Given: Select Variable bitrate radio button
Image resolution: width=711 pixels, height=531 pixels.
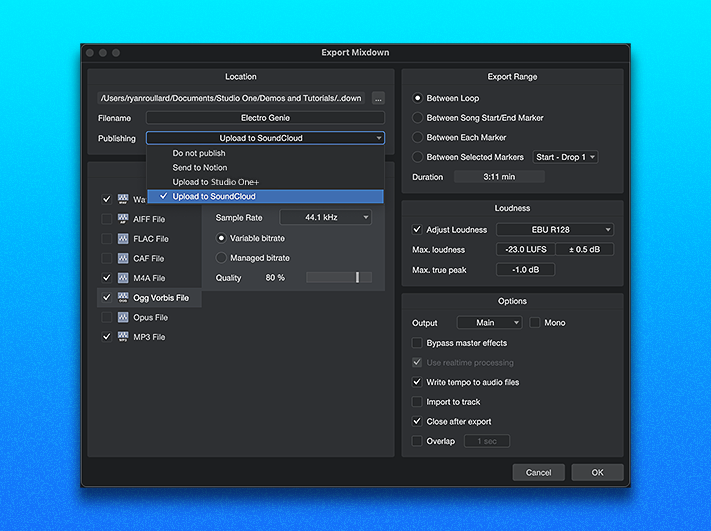Looking at the screenshot, I should pyautogui.click(x=221, y=238).
